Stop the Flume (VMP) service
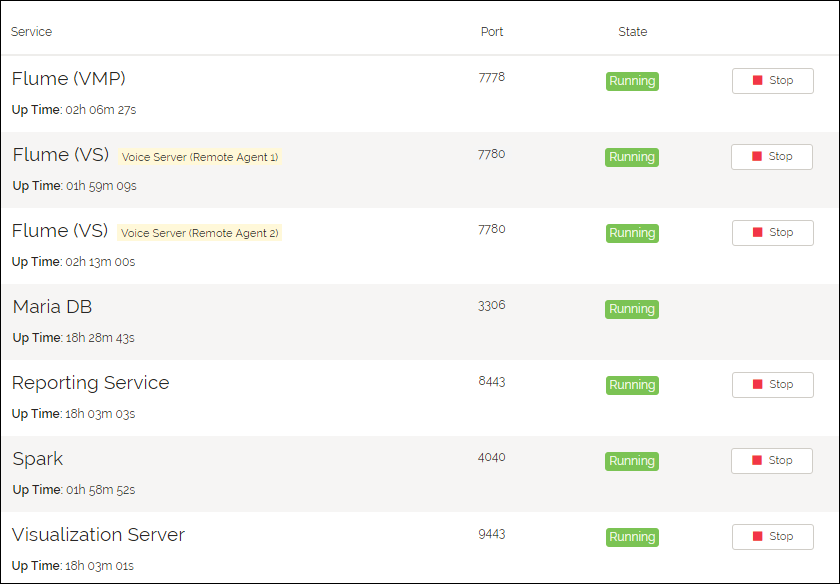Image resolution: width=840 pixels, height=584 pixels. [772, 81]
